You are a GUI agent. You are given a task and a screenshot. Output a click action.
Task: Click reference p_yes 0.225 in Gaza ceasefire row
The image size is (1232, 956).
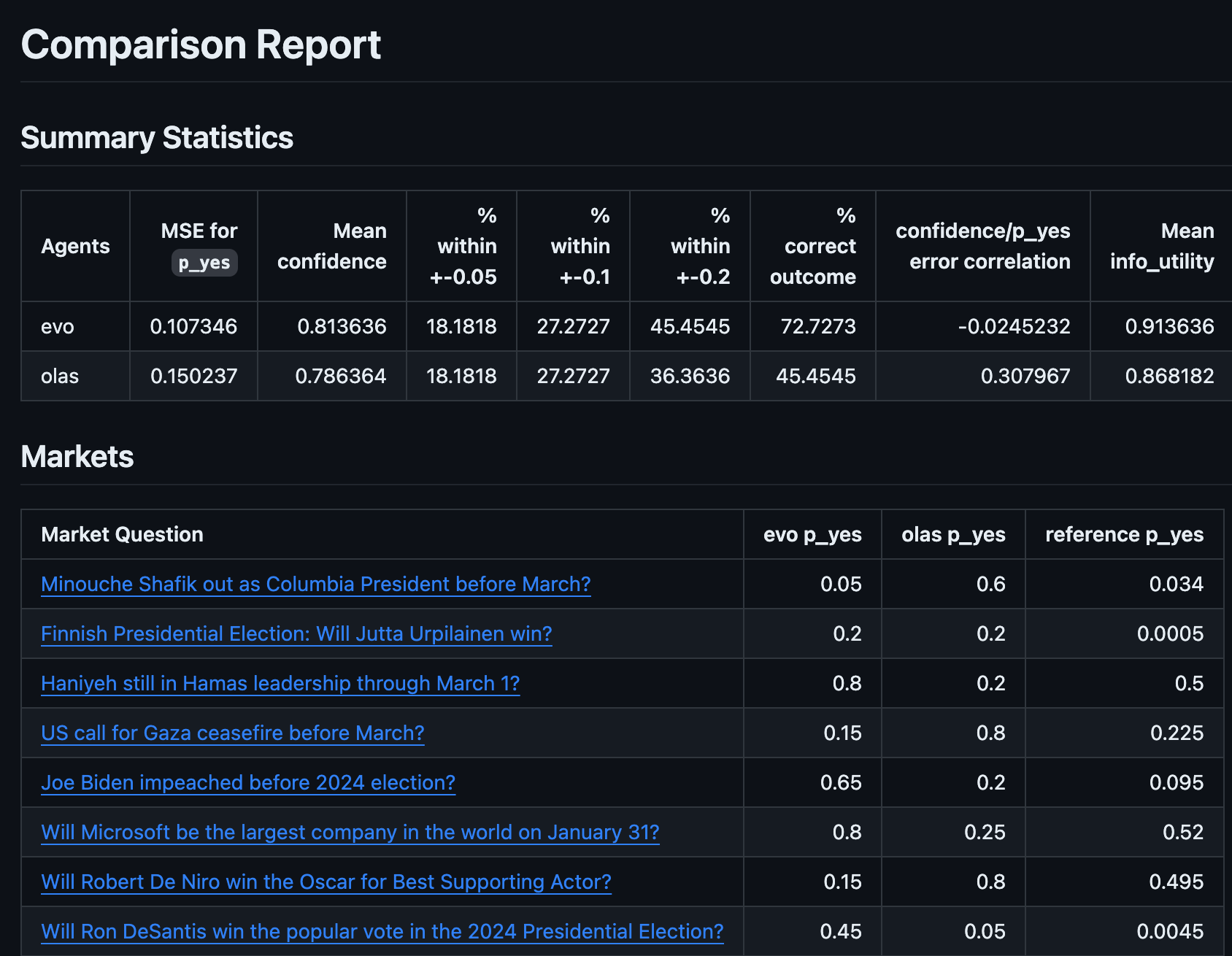[x=1177, y=733]
